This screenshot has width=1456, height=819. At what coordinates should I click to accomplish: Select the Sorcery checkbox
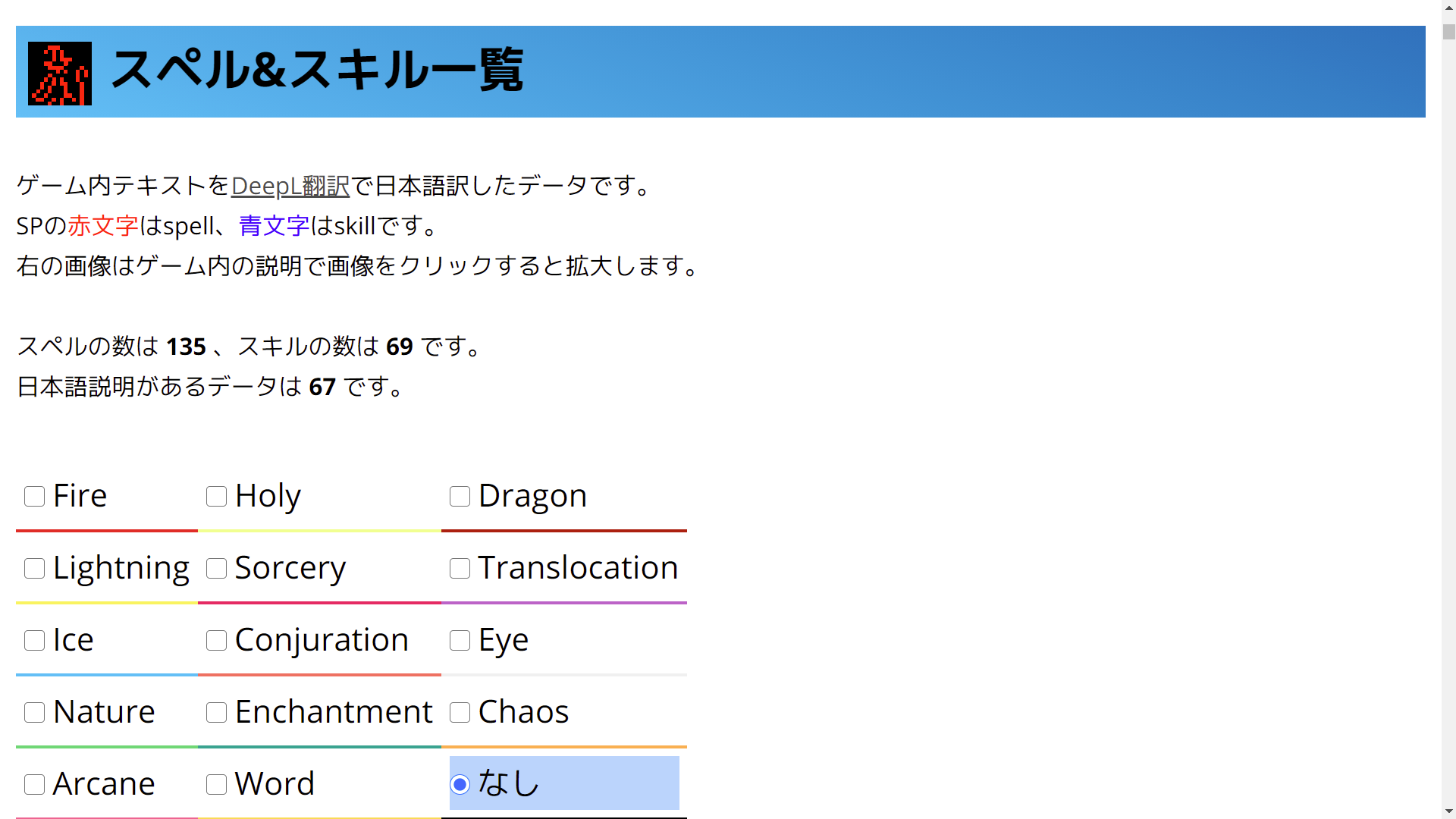[217, 569]
